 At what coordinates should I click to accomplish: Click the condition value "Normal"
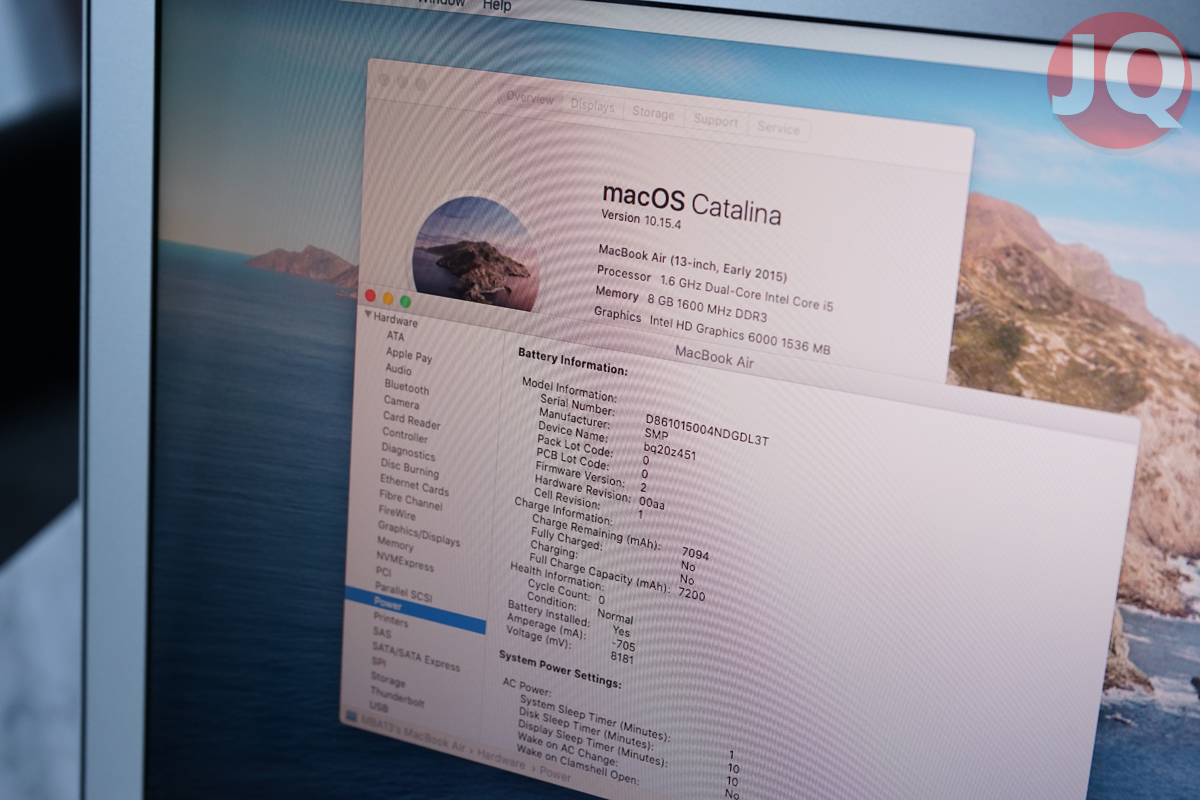615,617
